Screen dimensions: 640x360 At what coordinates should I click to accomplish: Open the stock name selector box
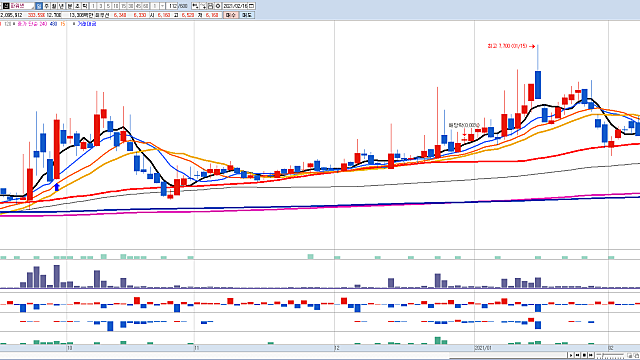tap(22, 6)
